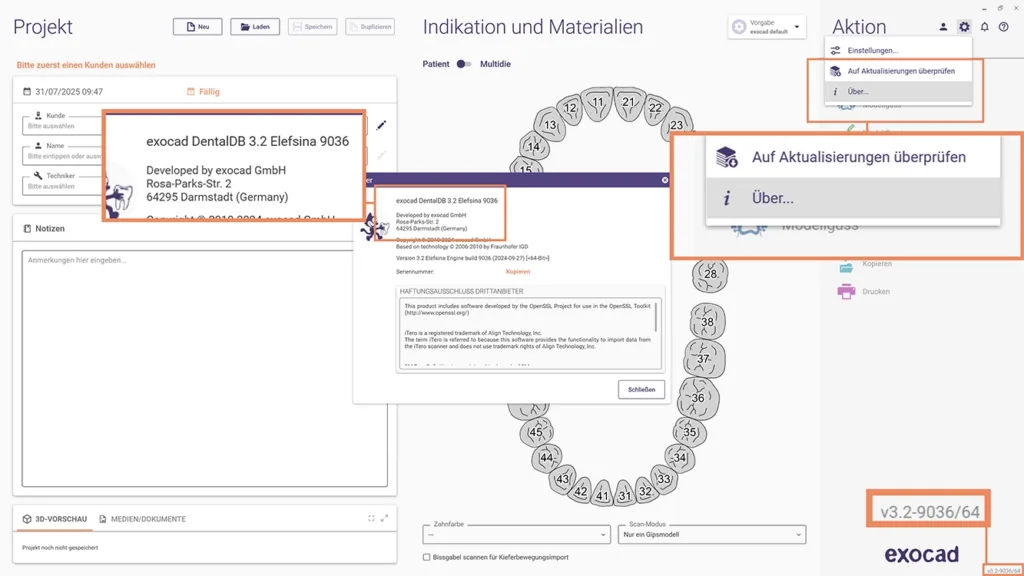Click the Neu project button
This screenshot has width=1024, height=576.
(x=197, y=27)
